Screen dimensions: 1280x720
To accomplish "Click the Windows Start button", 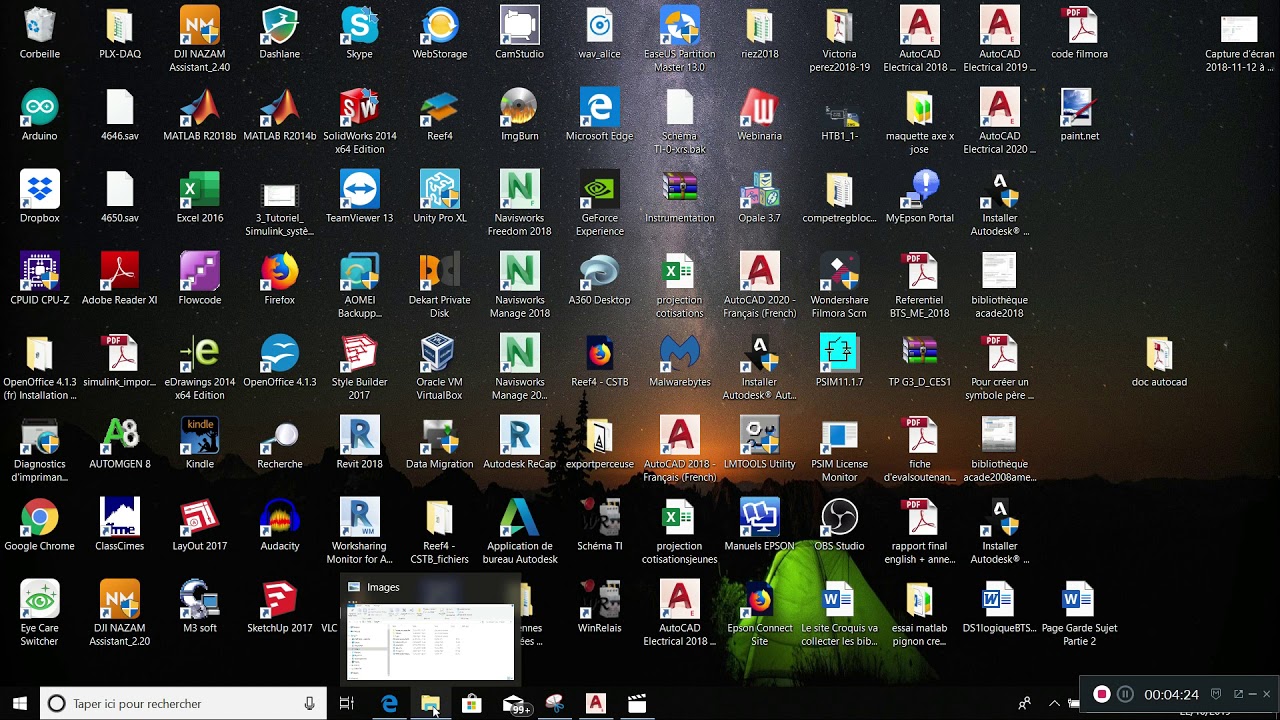I will click(20, 704).
